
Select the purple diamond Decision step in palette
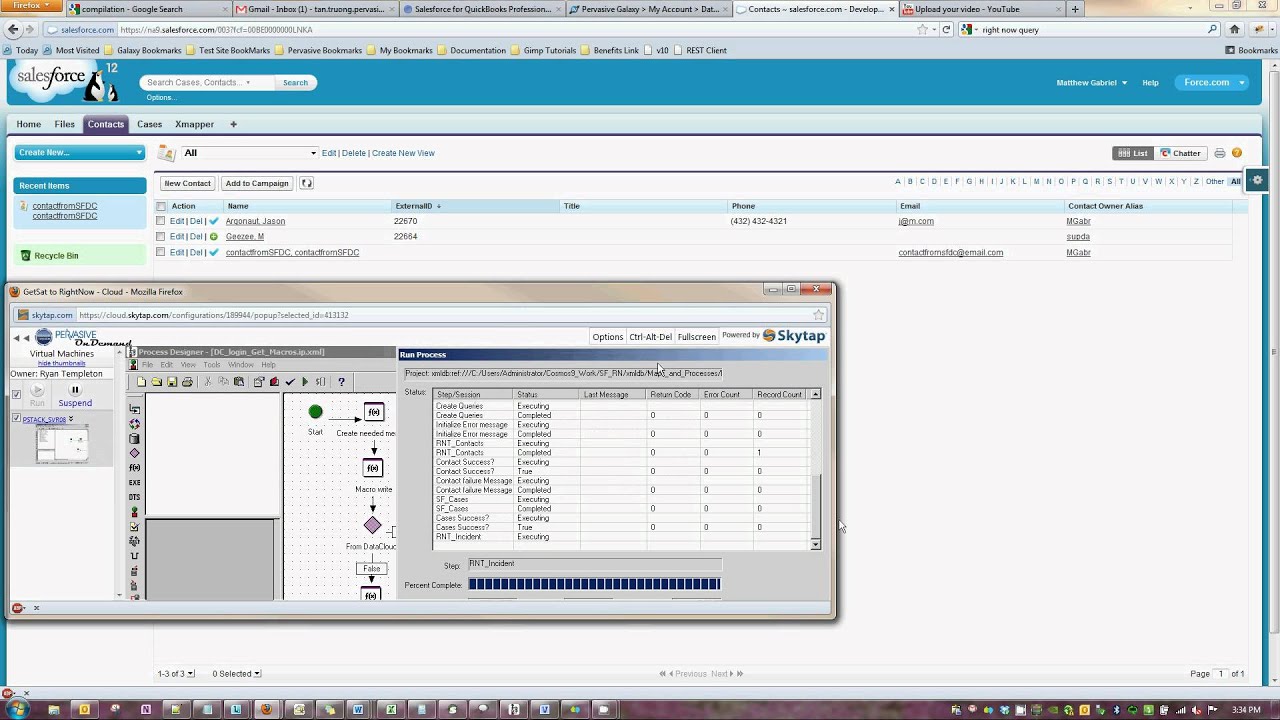135,453
